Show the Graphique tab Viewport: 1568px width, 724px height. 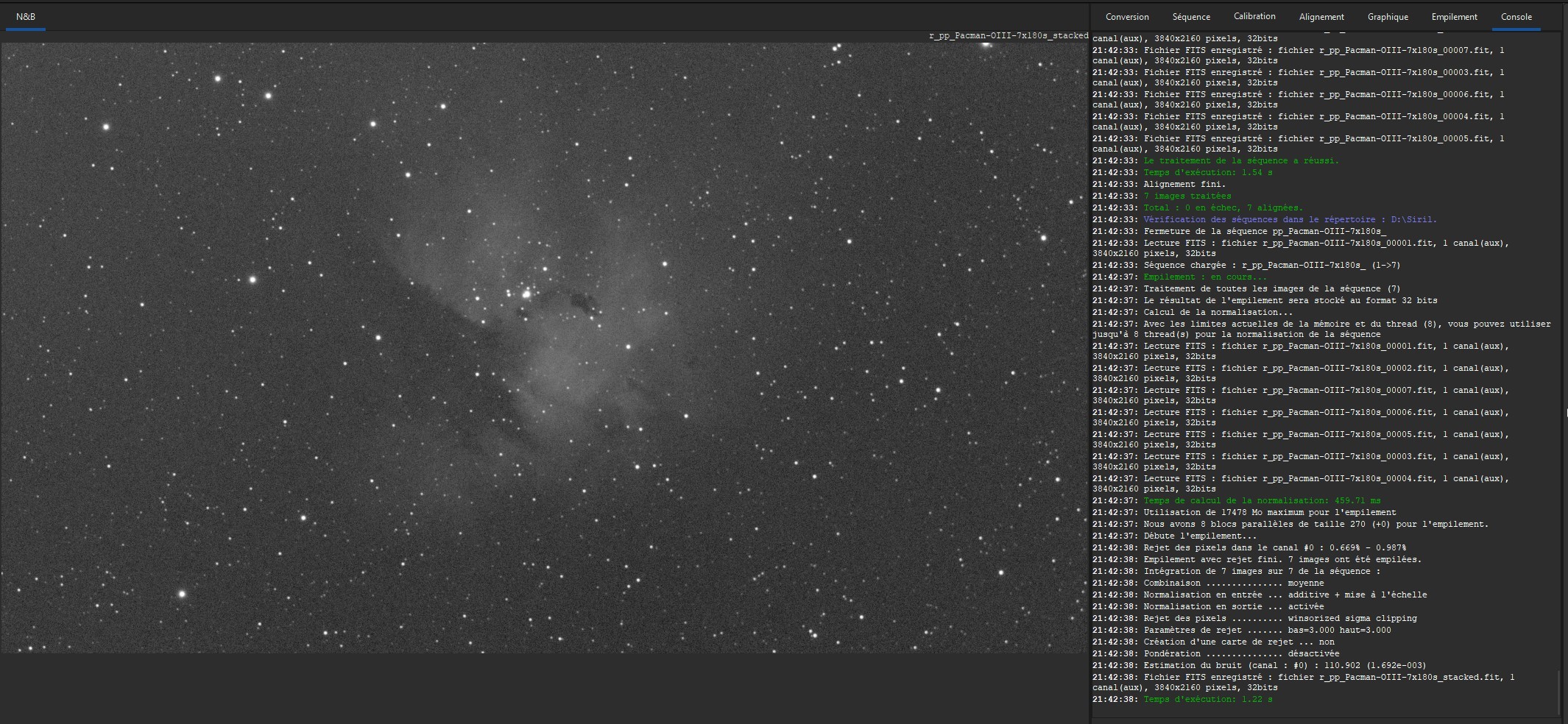pyautogui.click(x=1388, y=17)
